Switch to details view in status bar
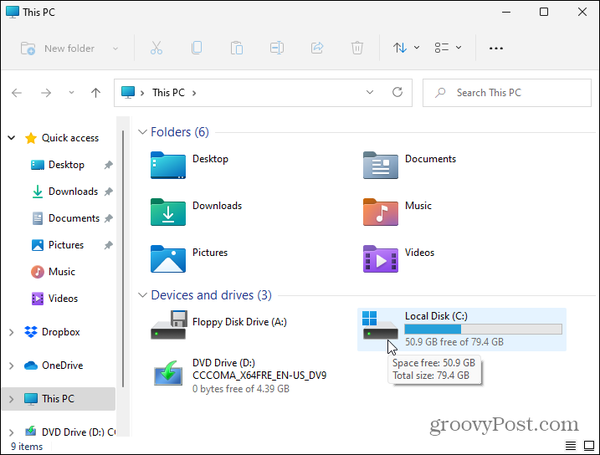Viewport: 600px width, 455px height. coord(571,446)
